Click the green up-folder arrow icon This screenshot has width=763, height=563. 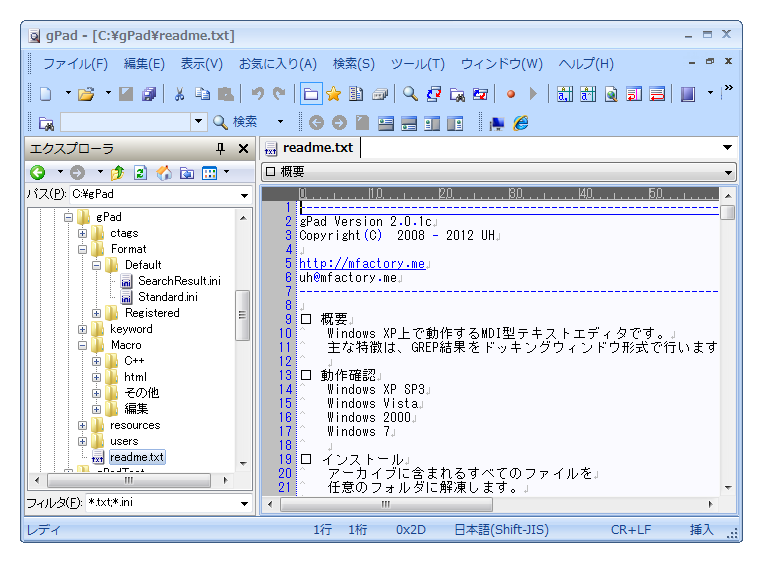click(x=119, y=173)
